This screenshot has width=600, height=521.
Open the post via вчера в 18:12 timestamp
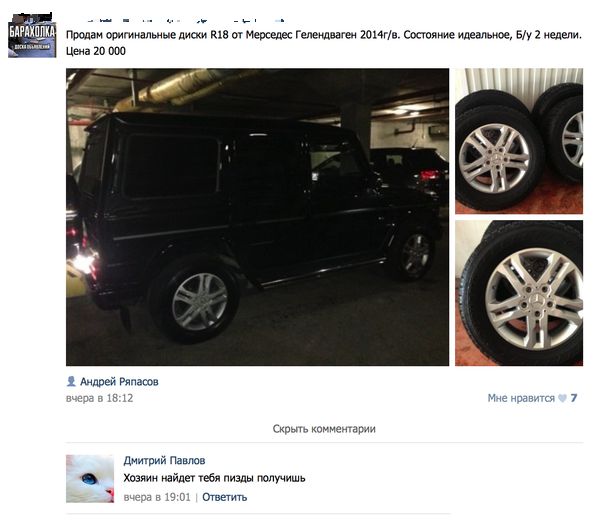pos(99,398)
